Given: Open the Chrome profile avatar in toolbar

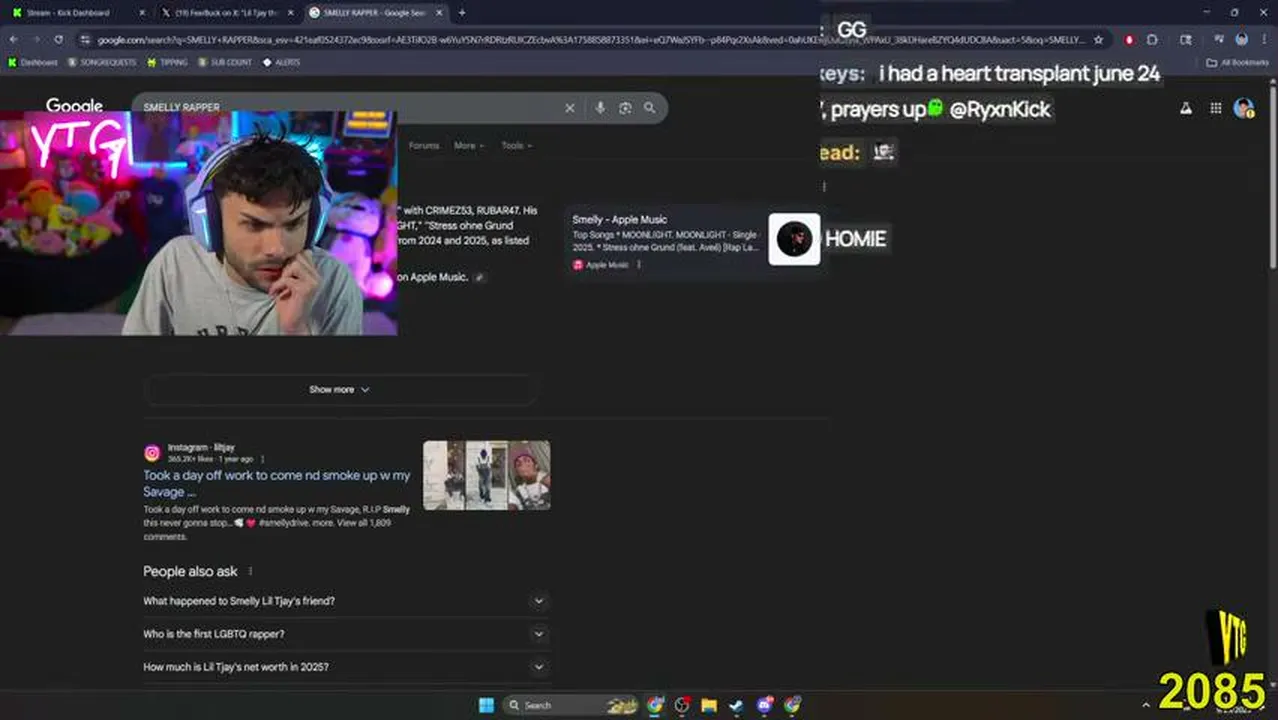Looking at the screenshot, I should (x=1241, y=39).
